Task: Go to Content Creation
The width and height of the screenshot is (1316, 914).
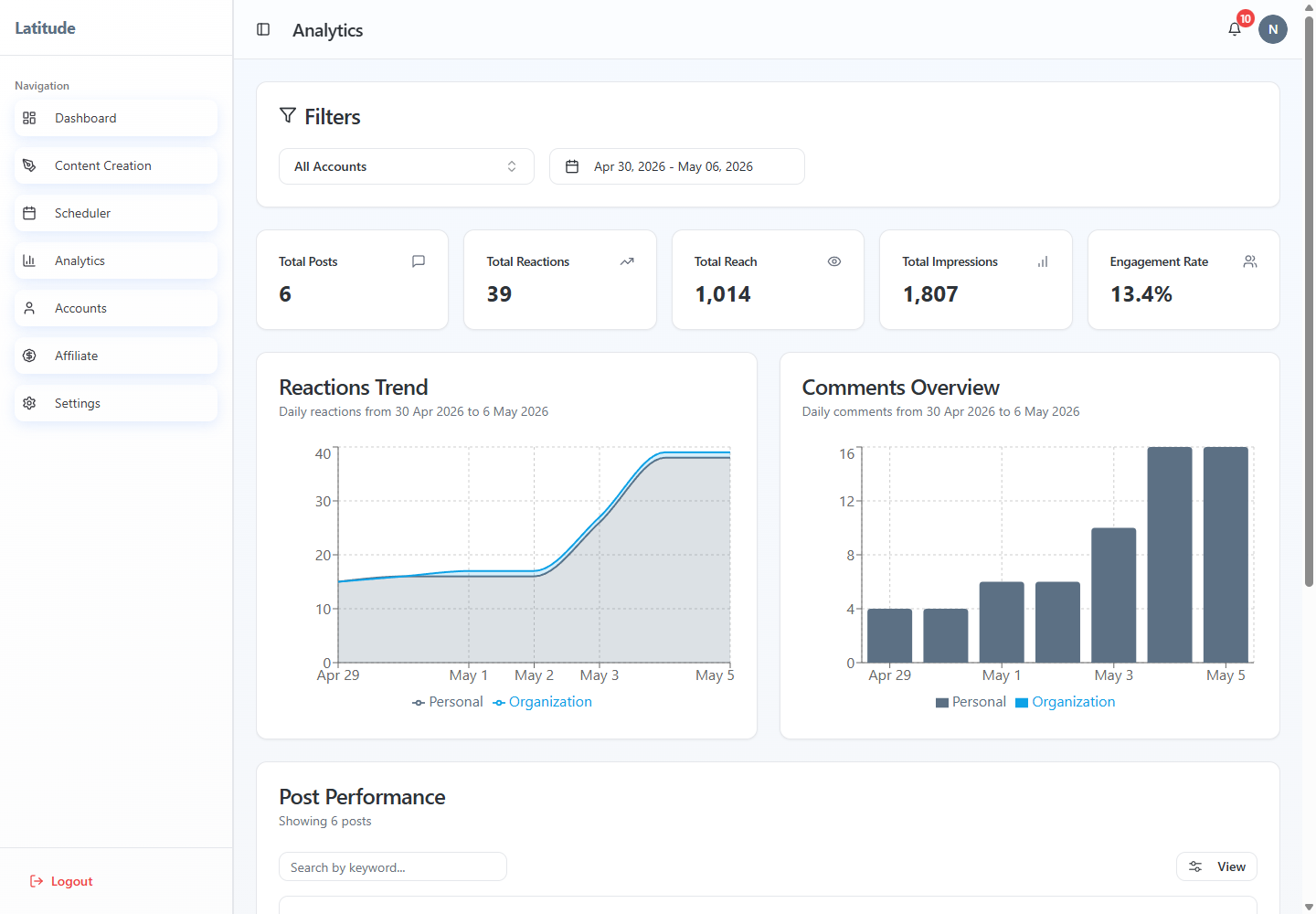Action: tap(116, 165)
